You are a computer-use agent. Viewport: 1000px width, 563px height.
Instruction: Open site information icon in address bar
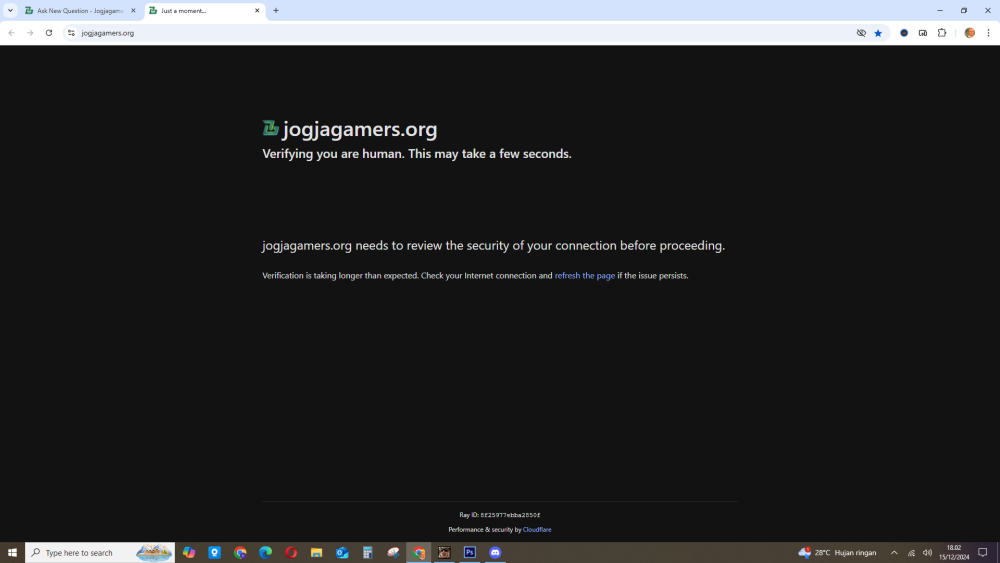click(71, 33)
